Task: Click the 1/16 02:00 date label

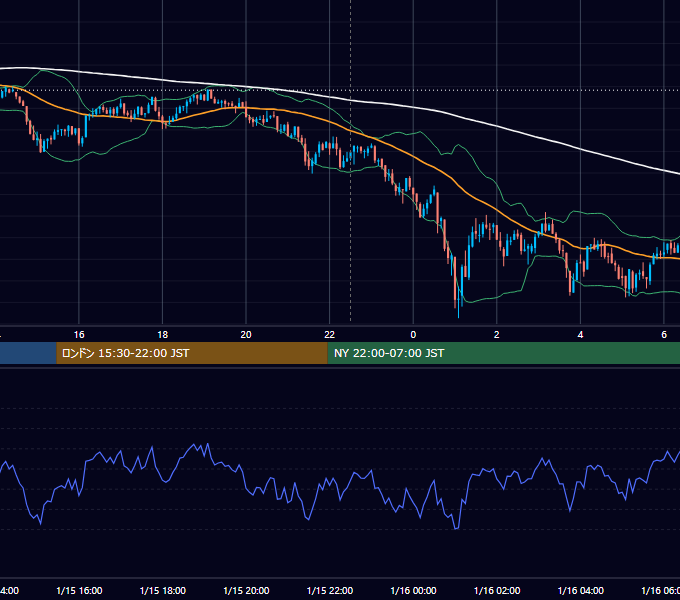Action: (497, 590)
